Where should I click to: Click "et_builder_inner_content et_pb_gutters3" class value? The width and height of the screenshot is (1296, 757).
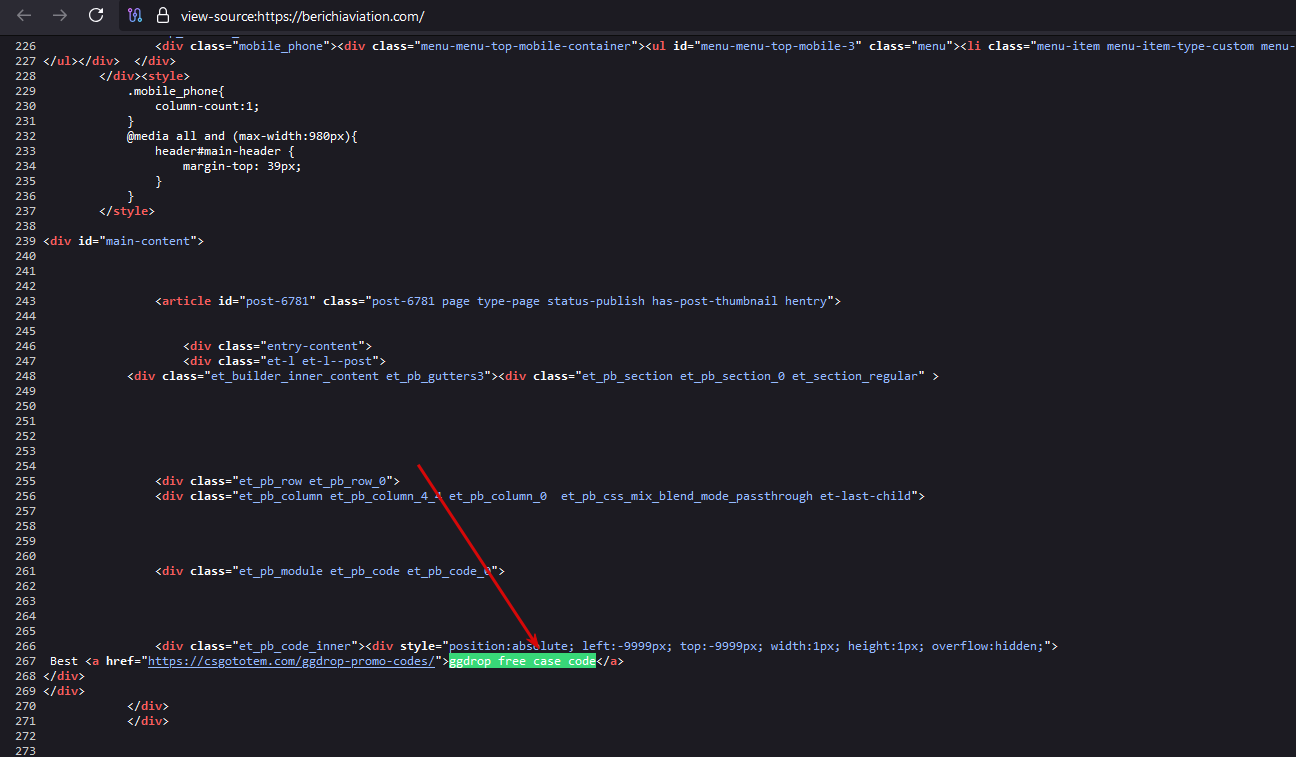click(347, 376)
